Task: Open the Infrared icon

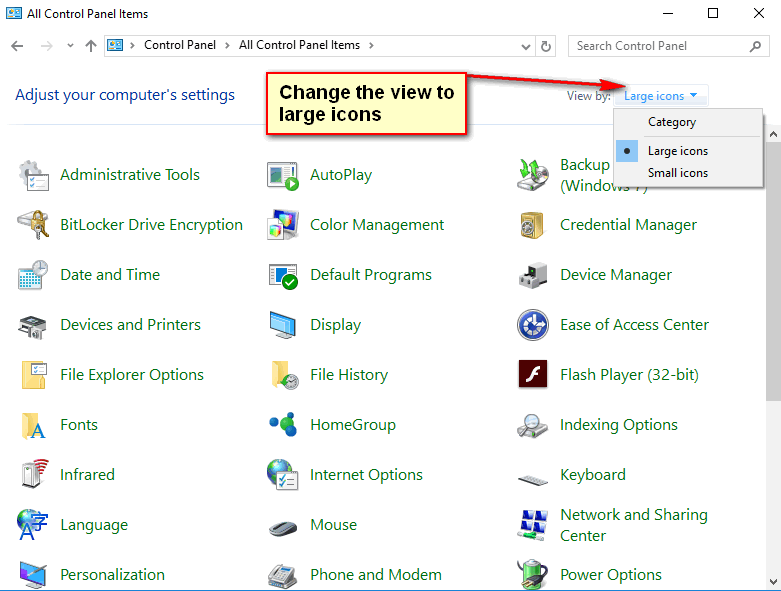Action: (x=35, y=473)
